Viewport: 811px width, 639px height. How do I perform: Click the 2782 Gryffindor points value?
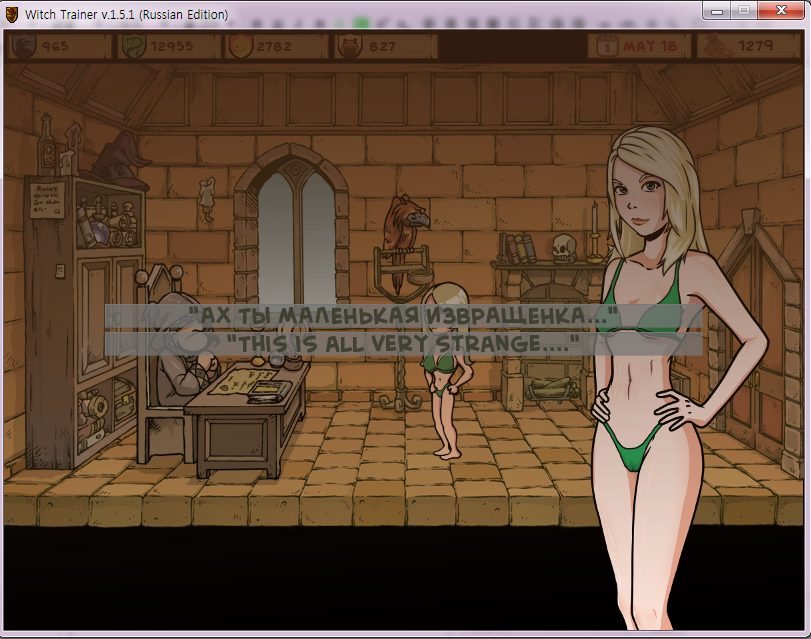[274, 47]
